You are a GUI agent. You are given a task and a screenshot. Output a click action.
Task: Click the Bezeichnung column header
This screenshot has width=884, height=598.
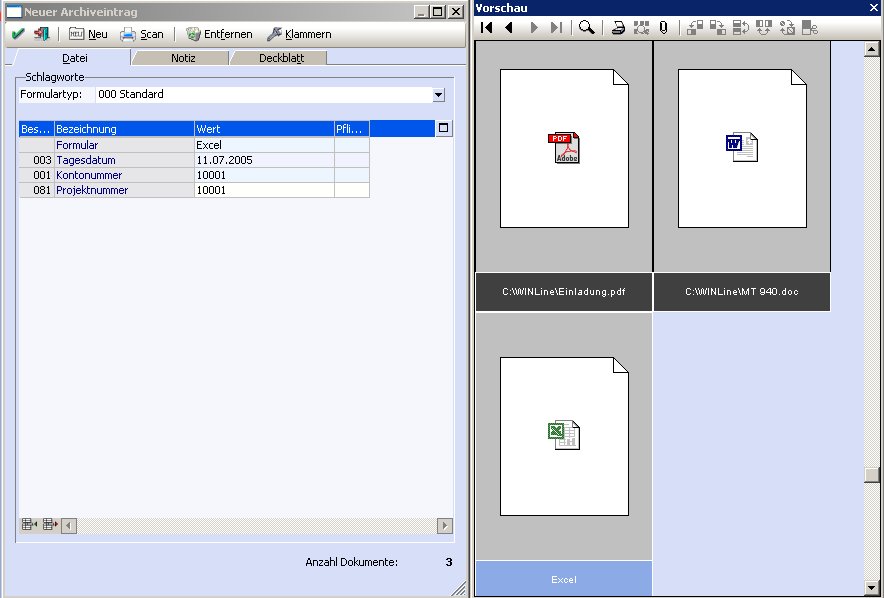[124, 129]
